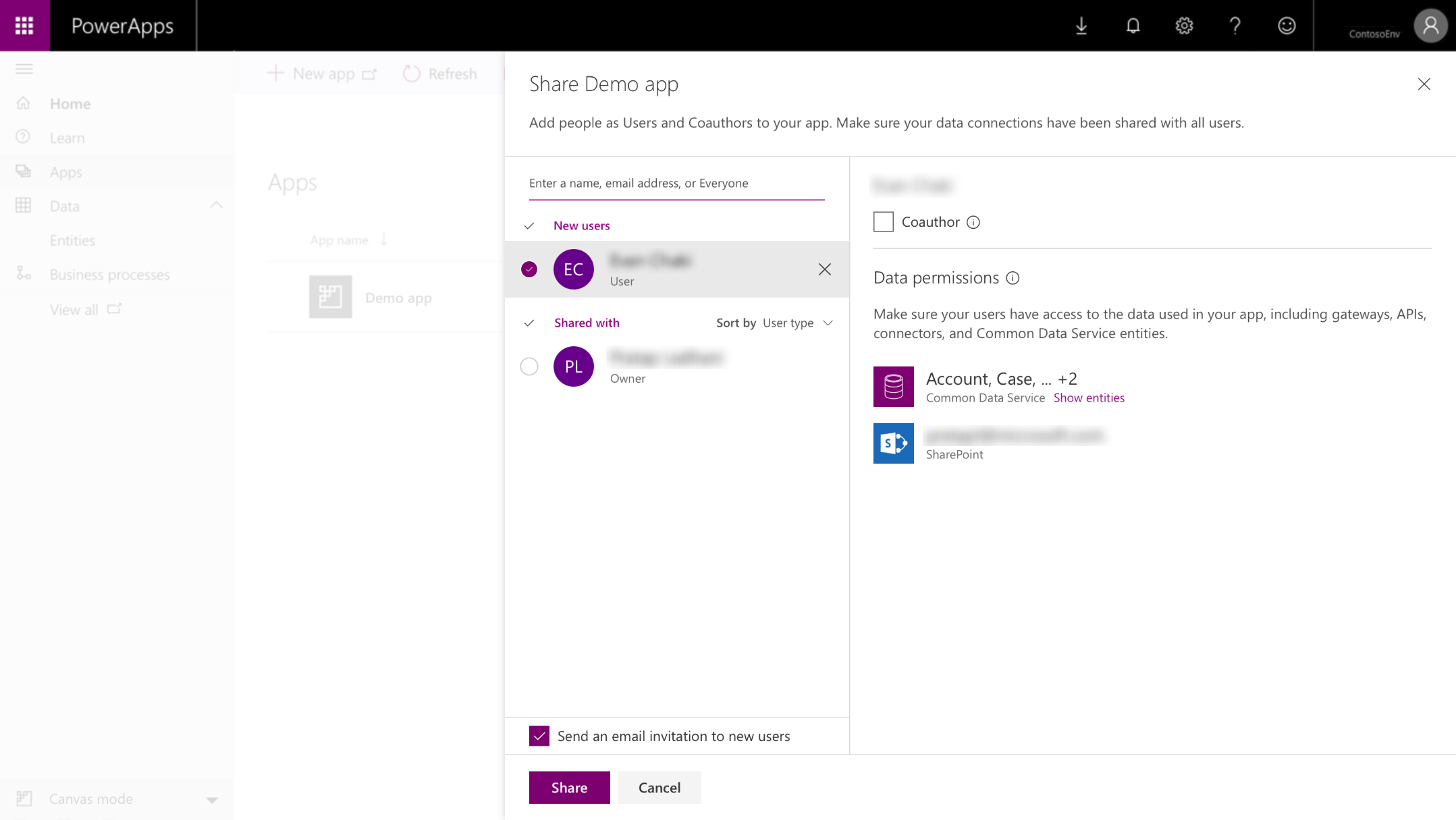Select the radio button for PL owner
Screen dimensions: 1456x820
[x=529, y=365]
